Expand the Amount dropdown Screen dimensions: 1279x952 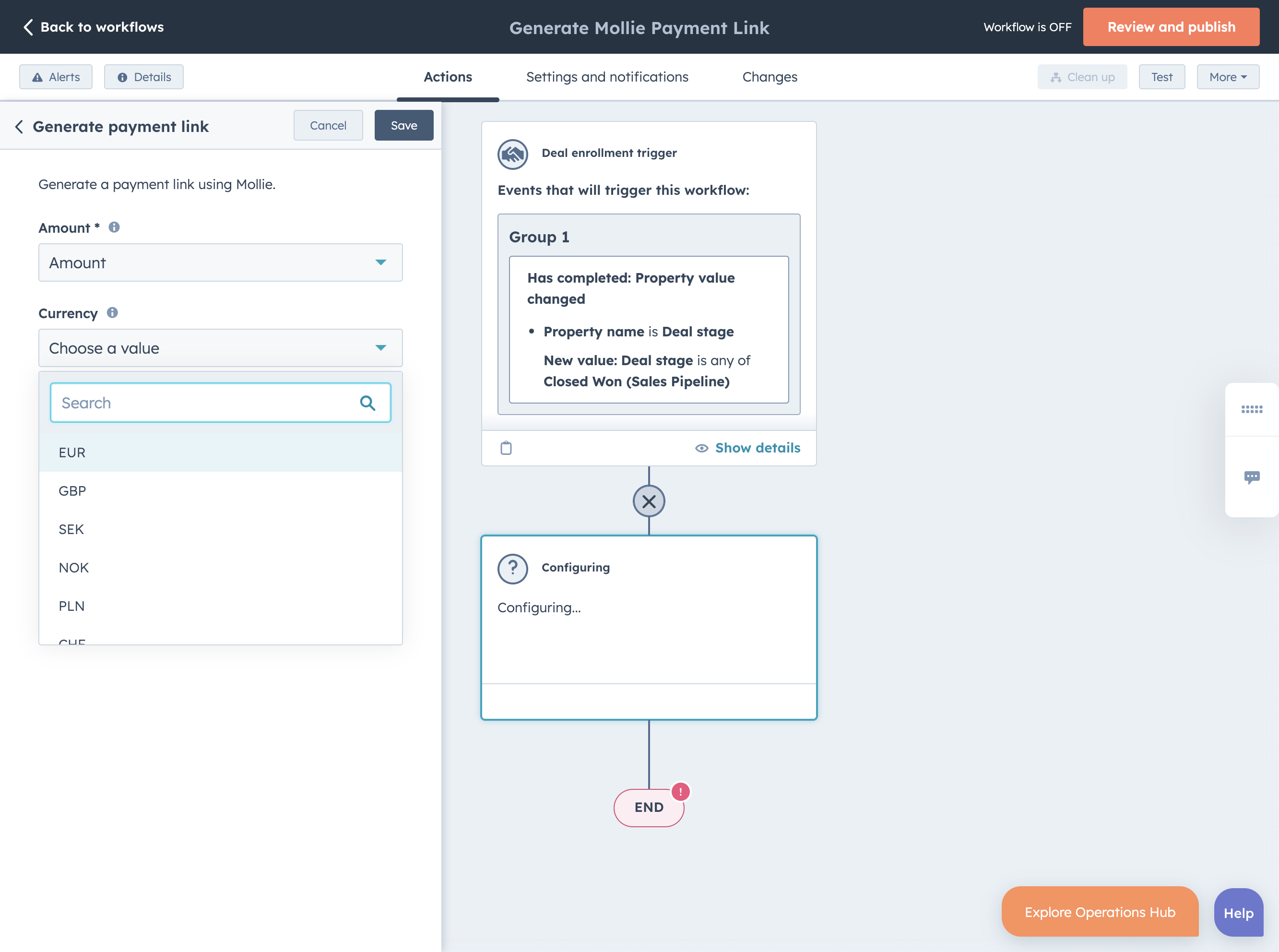pyautogui.click(x=221, y=263)
